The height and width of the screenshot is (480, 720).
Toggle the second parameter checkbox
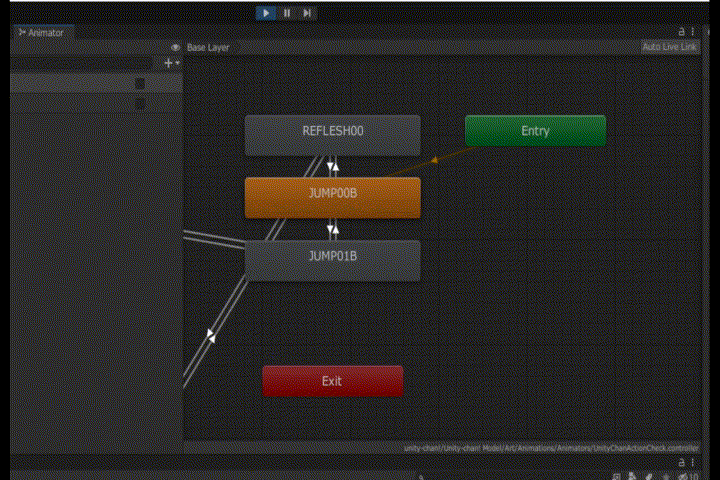point(140,104)
